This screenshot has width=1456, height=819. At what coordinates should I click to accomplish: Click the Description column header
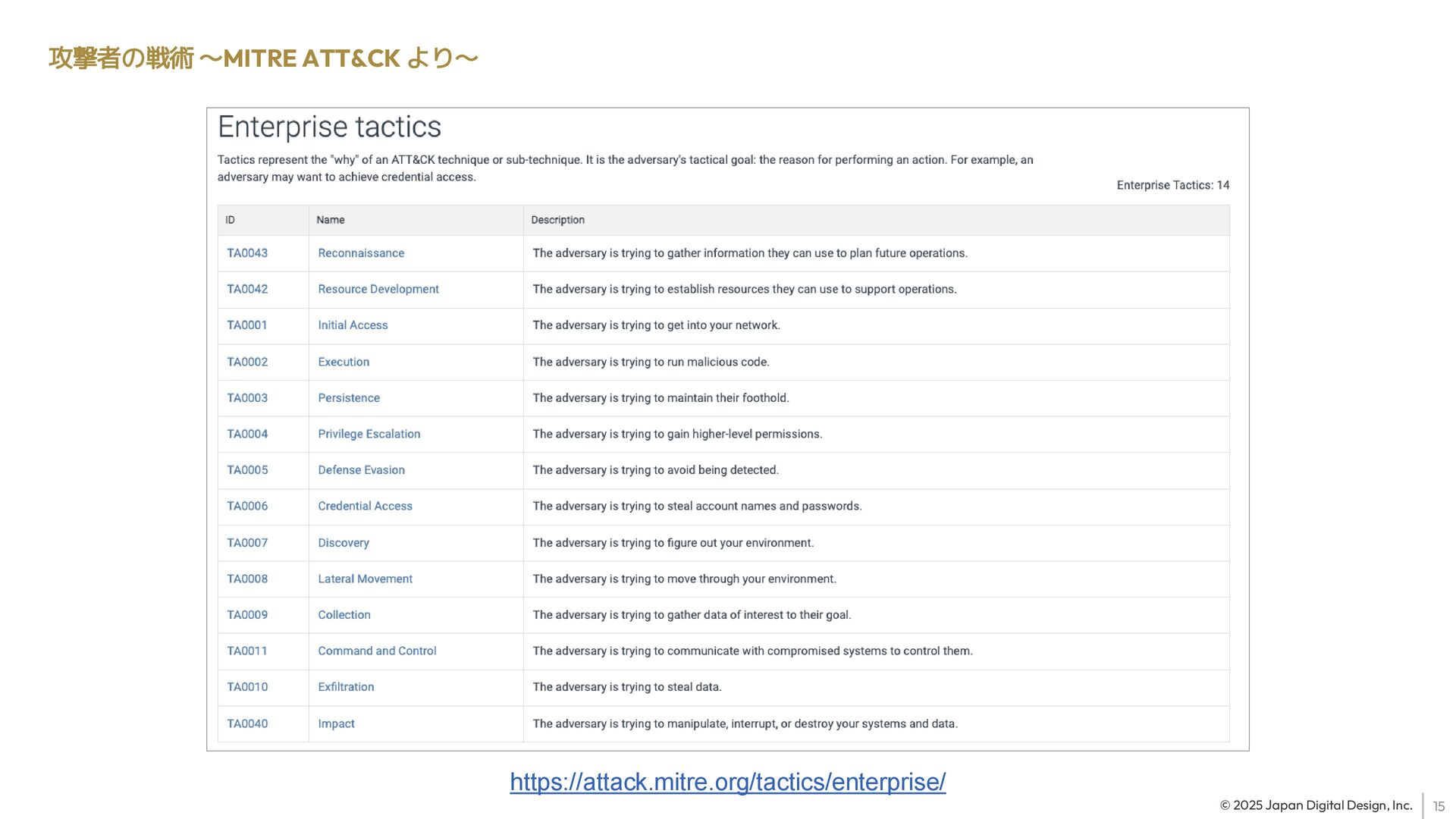pos(557,220)
